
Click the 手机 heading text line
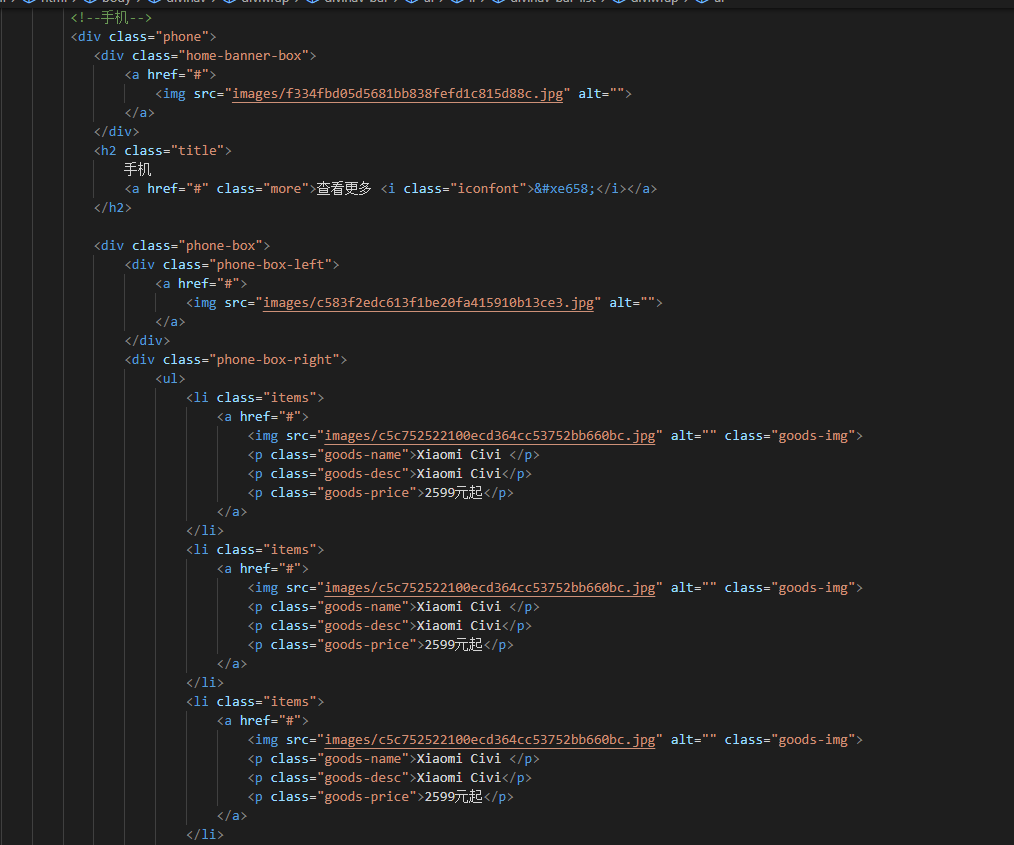point(138,169)
